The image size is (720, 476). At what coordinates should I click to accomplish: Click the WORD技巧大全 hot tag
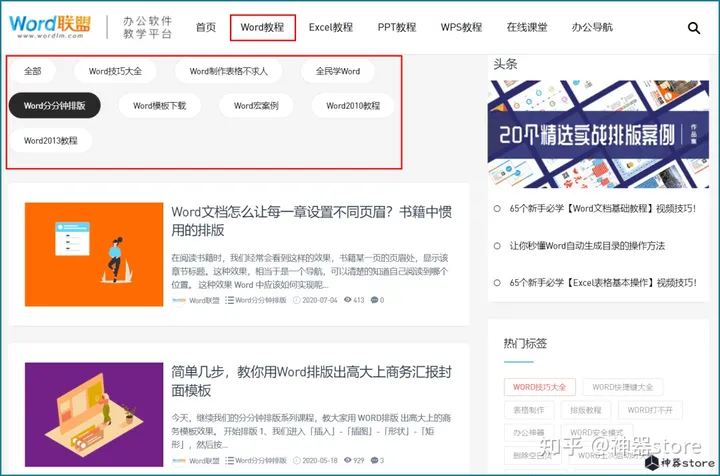[539, 386]
